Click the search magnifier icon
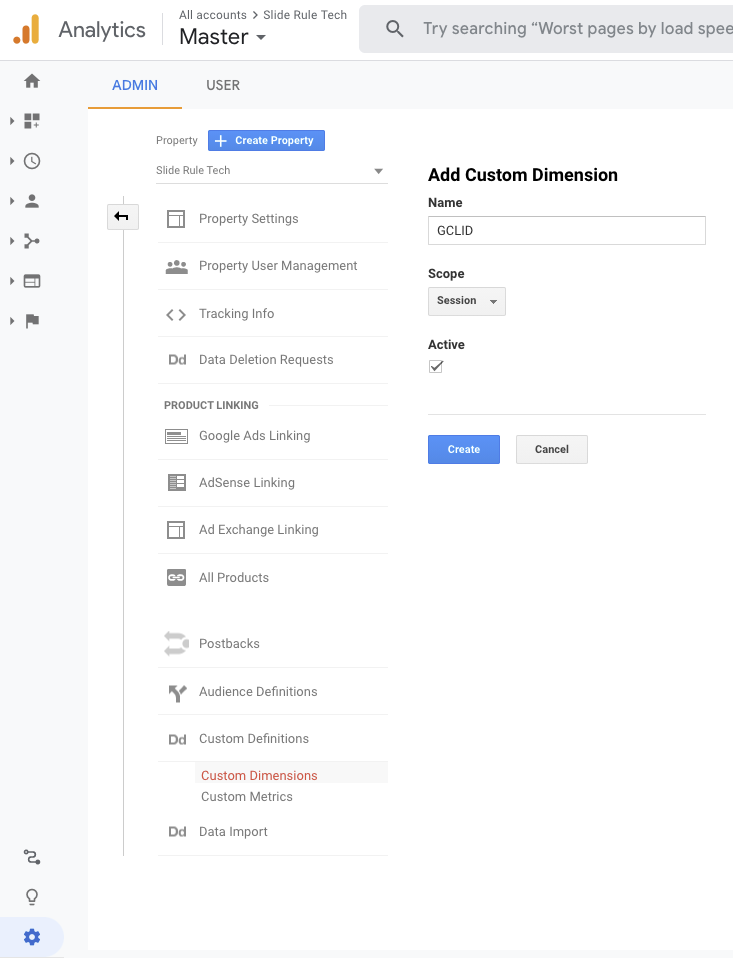 pos(395,29)
